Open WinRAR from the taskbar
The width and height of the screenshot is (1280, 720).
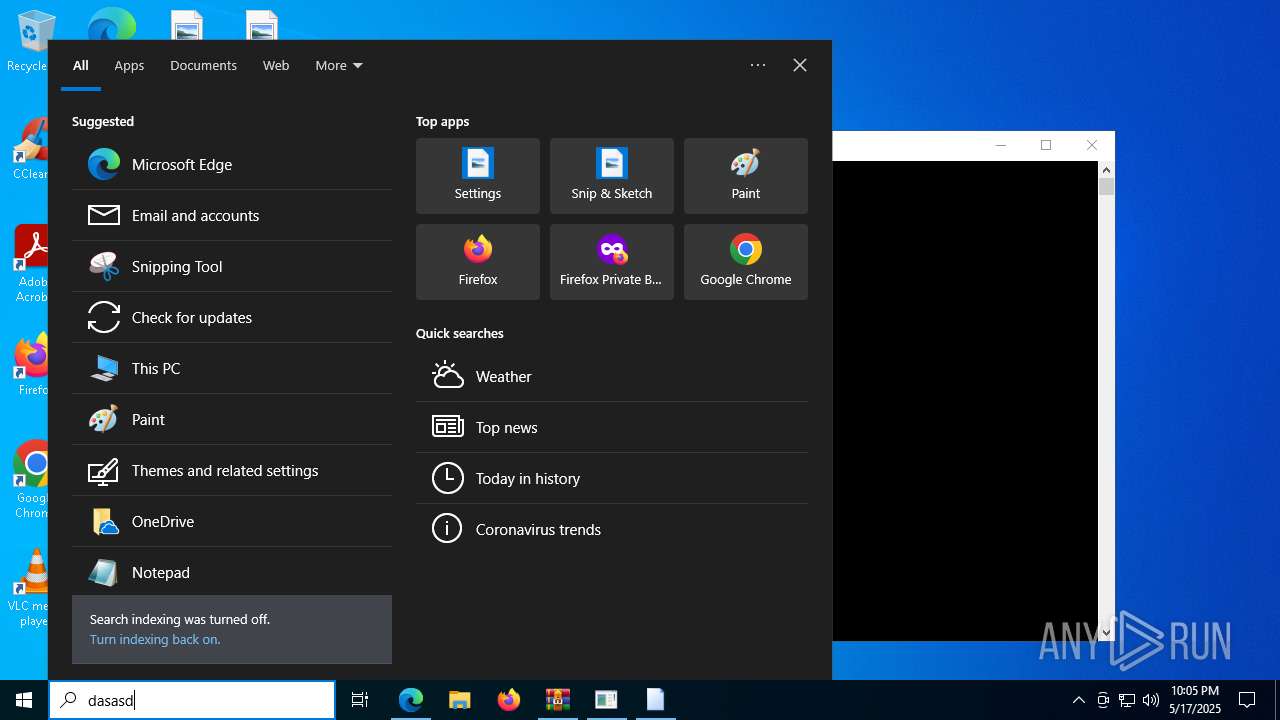[x=557, y=700]
